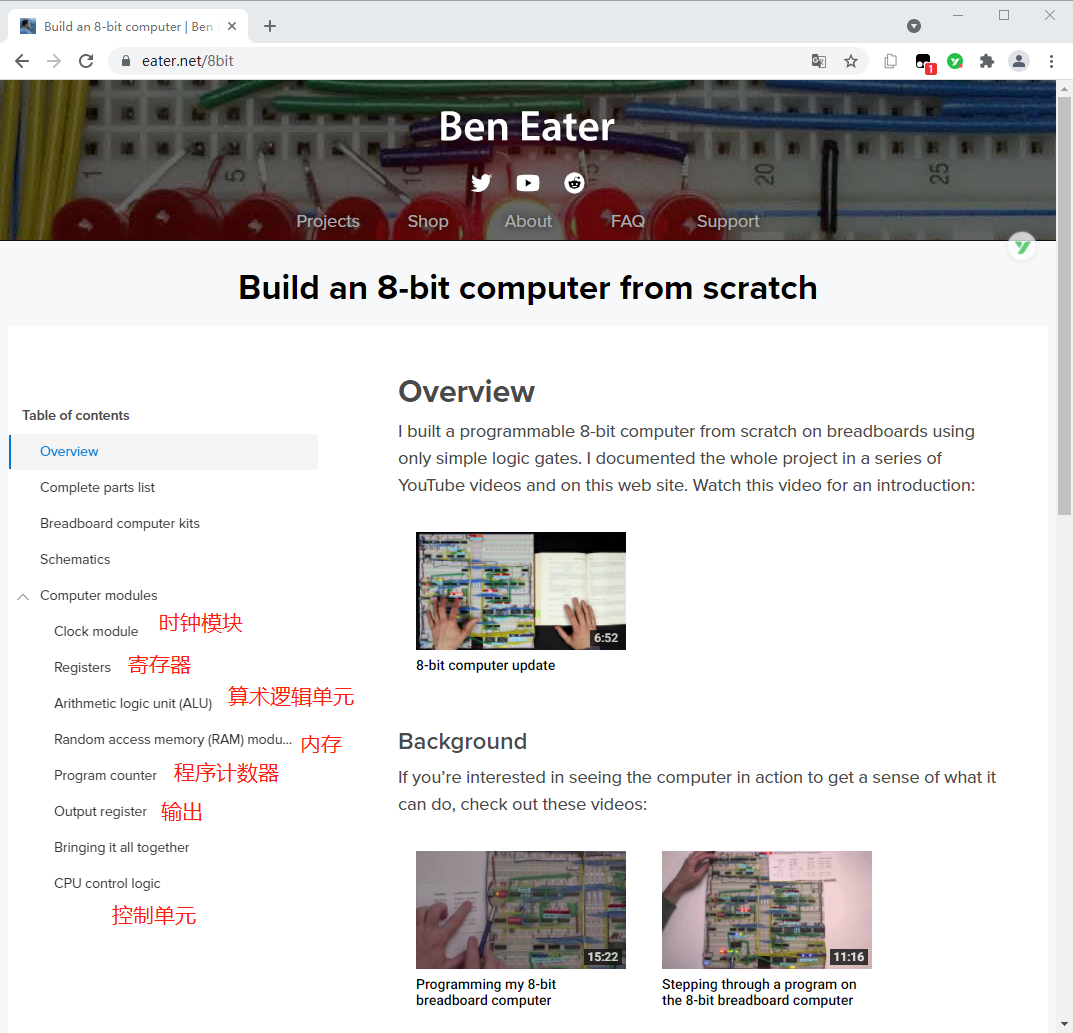Click the browser forward arrow
Image resolution: width=1073 pixels, height=1033 pixels.
(x=54, y=61)
